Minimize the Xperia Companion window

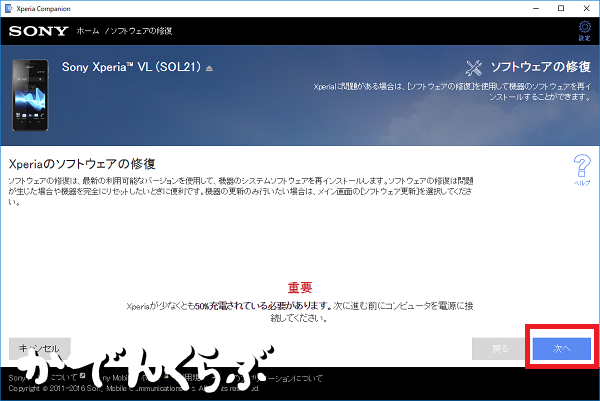(536, 8)
